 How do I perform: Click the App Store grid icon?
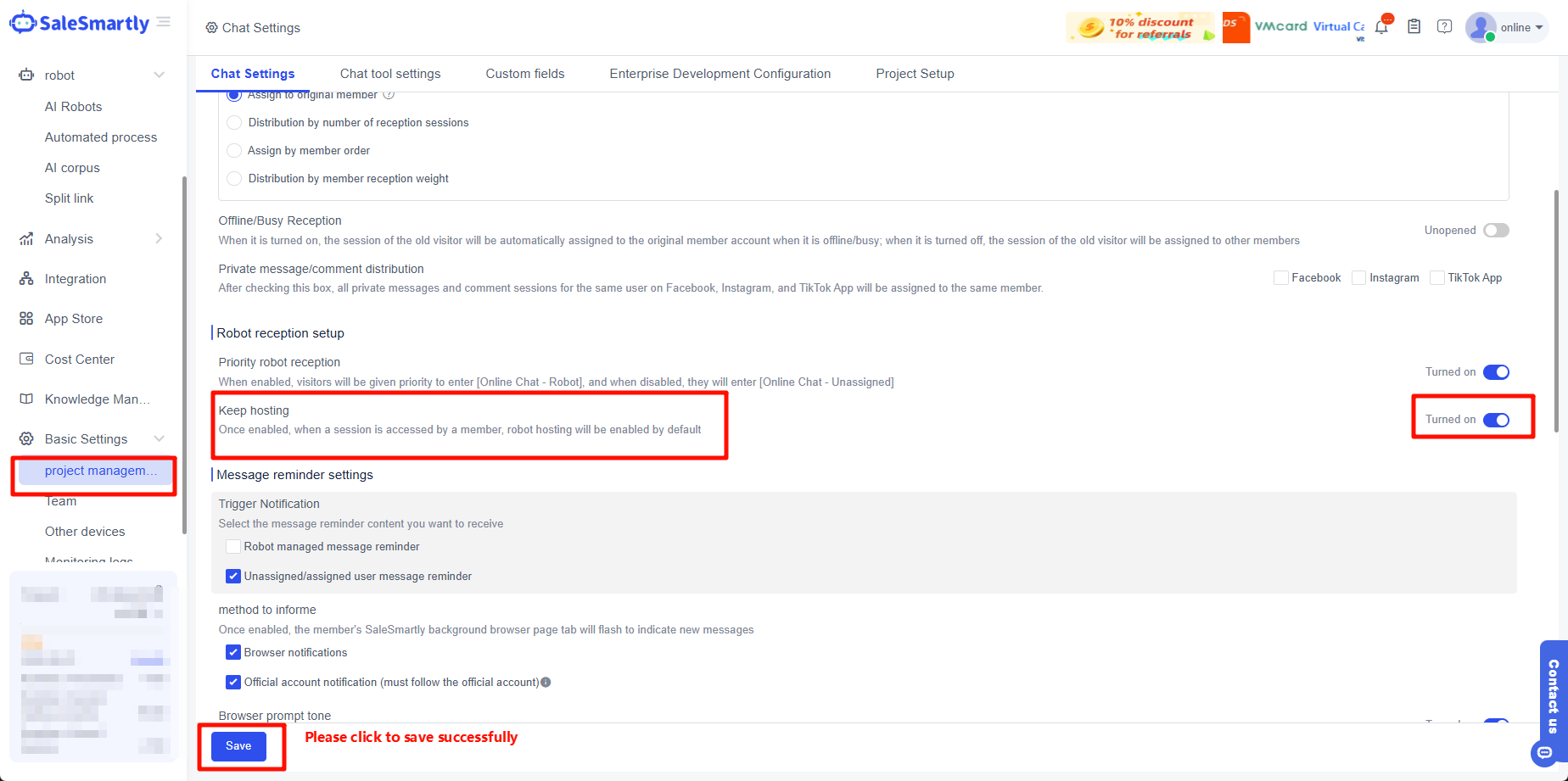tap(26, 319)
